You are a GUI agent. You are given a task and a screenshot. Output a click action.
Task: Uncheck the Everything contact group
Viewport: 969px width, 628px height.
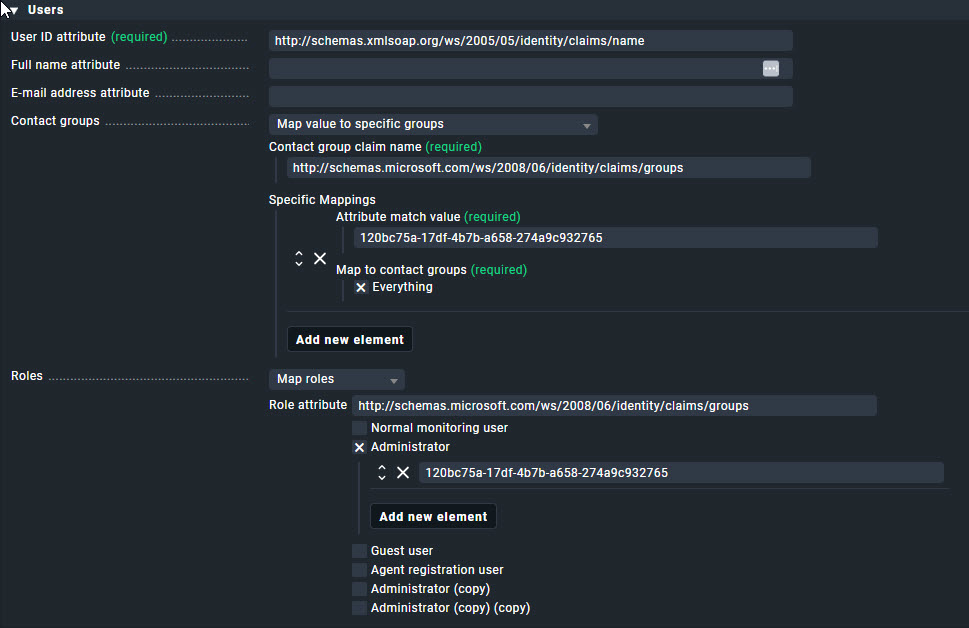click(360, 286)
